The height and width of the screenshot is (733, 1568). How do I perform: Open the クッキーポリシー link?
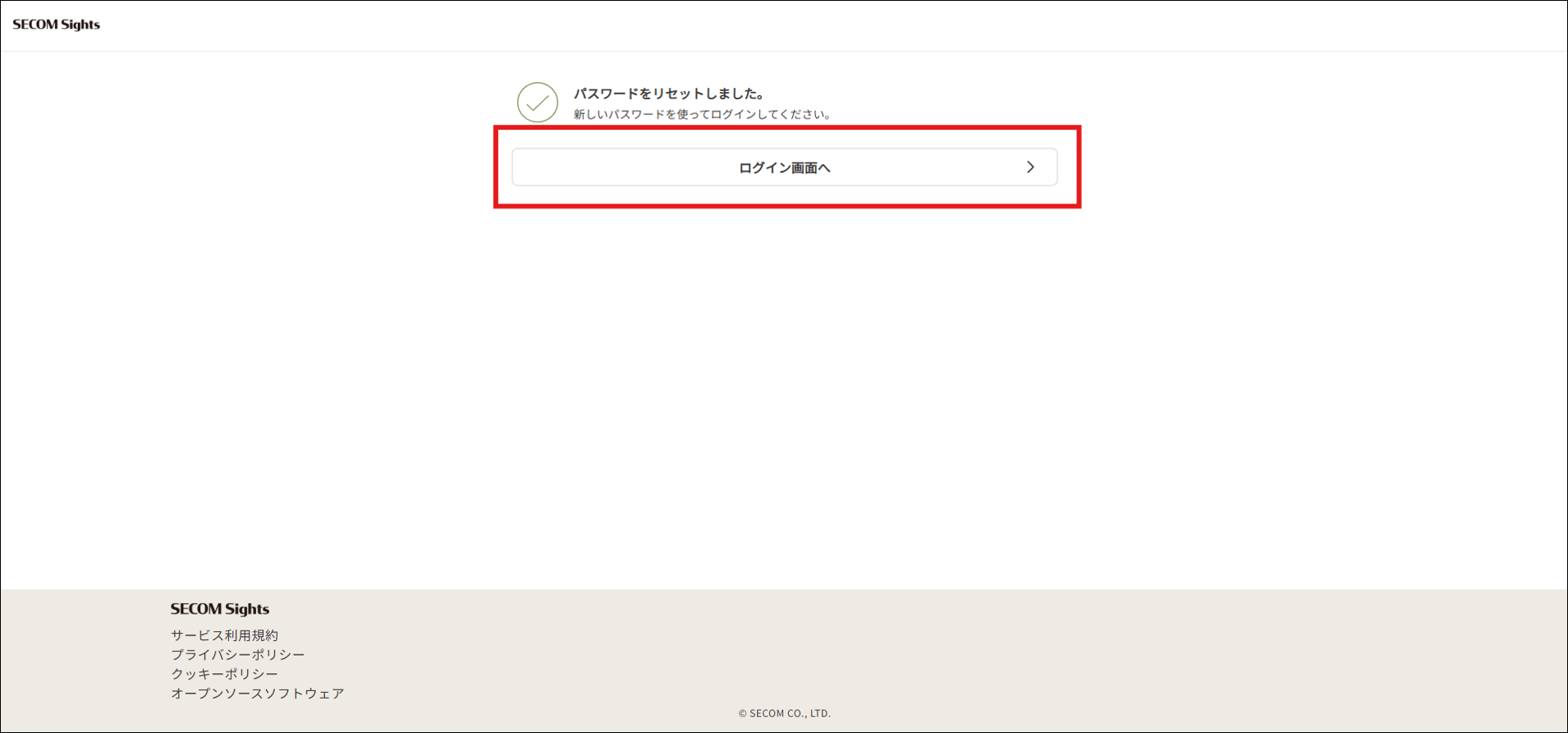click(224, 674)
